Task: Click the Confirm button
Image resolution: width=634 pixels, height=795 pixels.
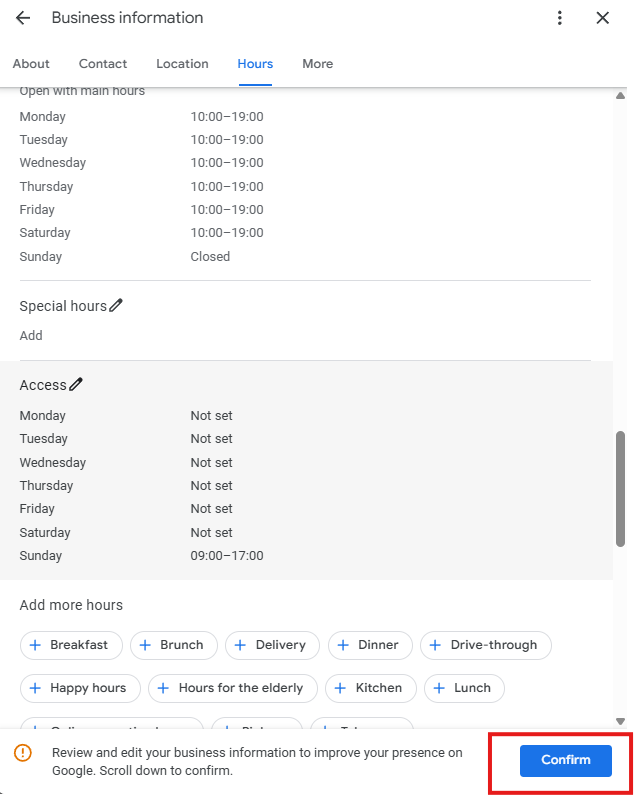Action: pos(566,761)
